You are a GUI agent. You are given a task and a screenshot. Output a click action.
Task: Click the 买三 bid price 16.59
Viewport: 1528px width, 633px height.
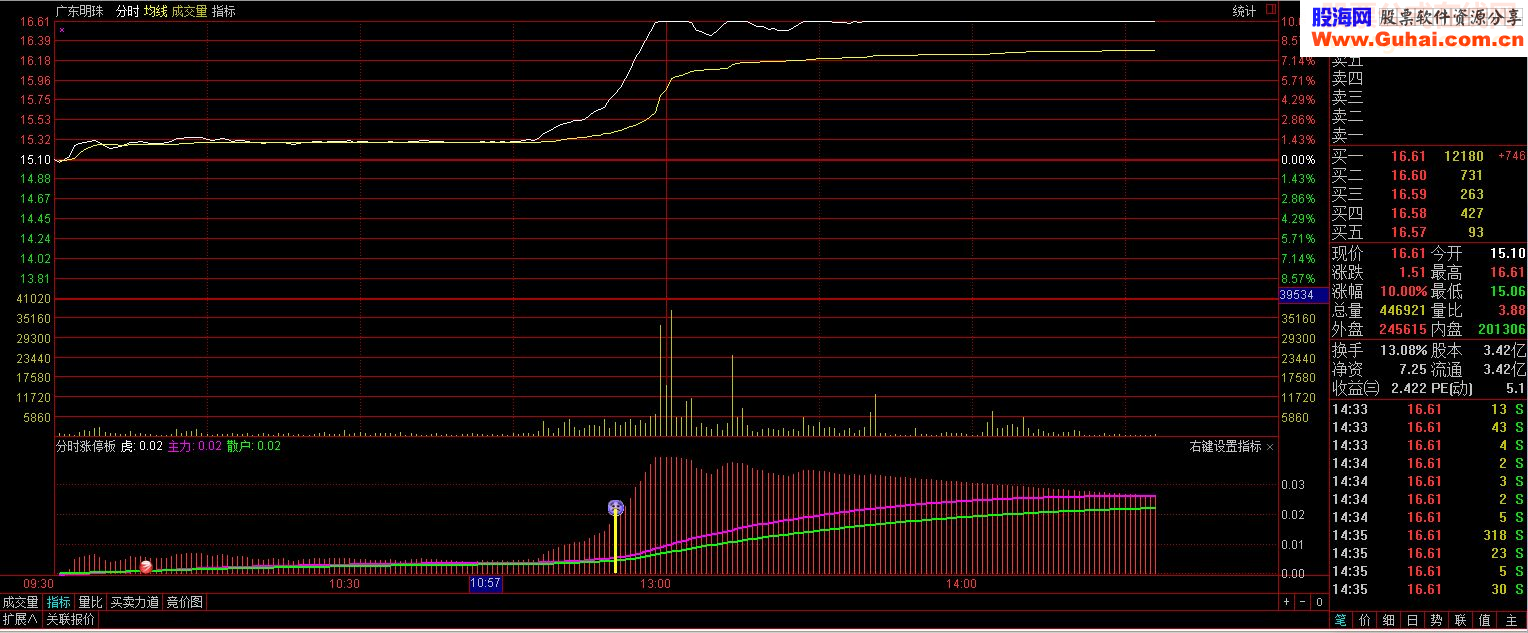coord(1411,194)
